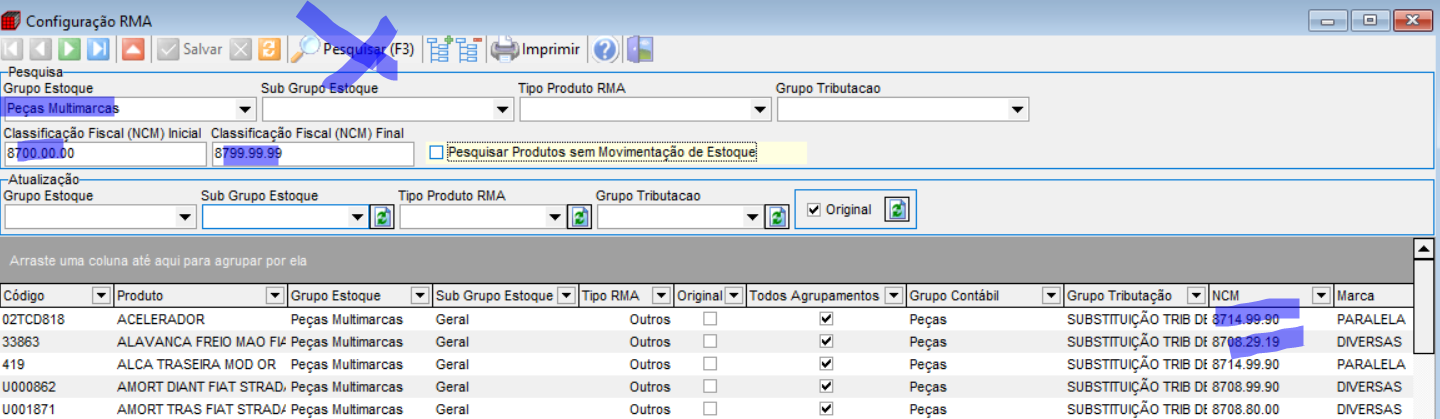Open the help question mark icon
Viewport: 1440px width, 419px height.
click(604, 49)
